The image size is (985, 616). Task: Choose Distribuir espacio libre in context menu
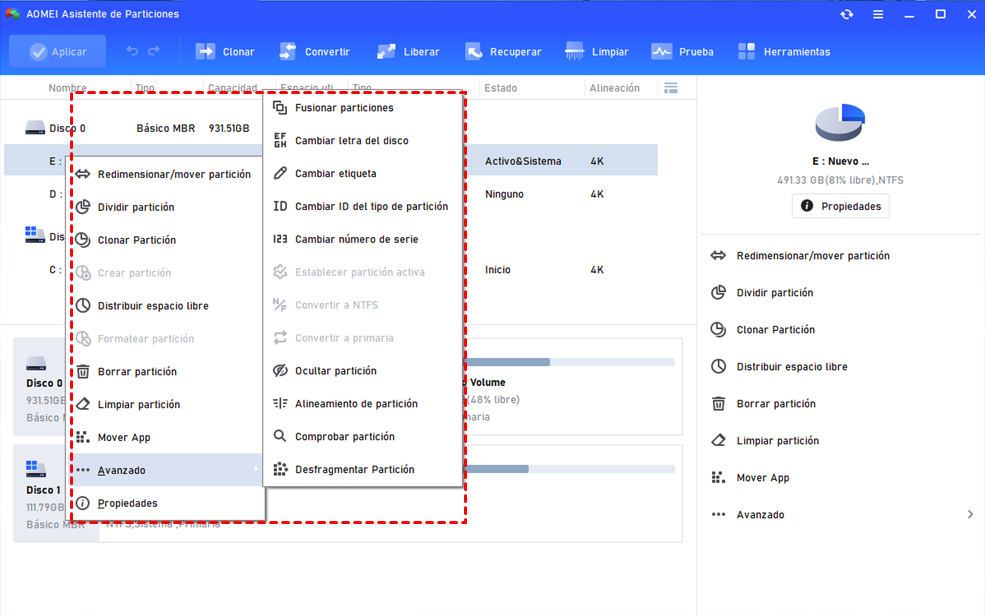click(166, 306)
